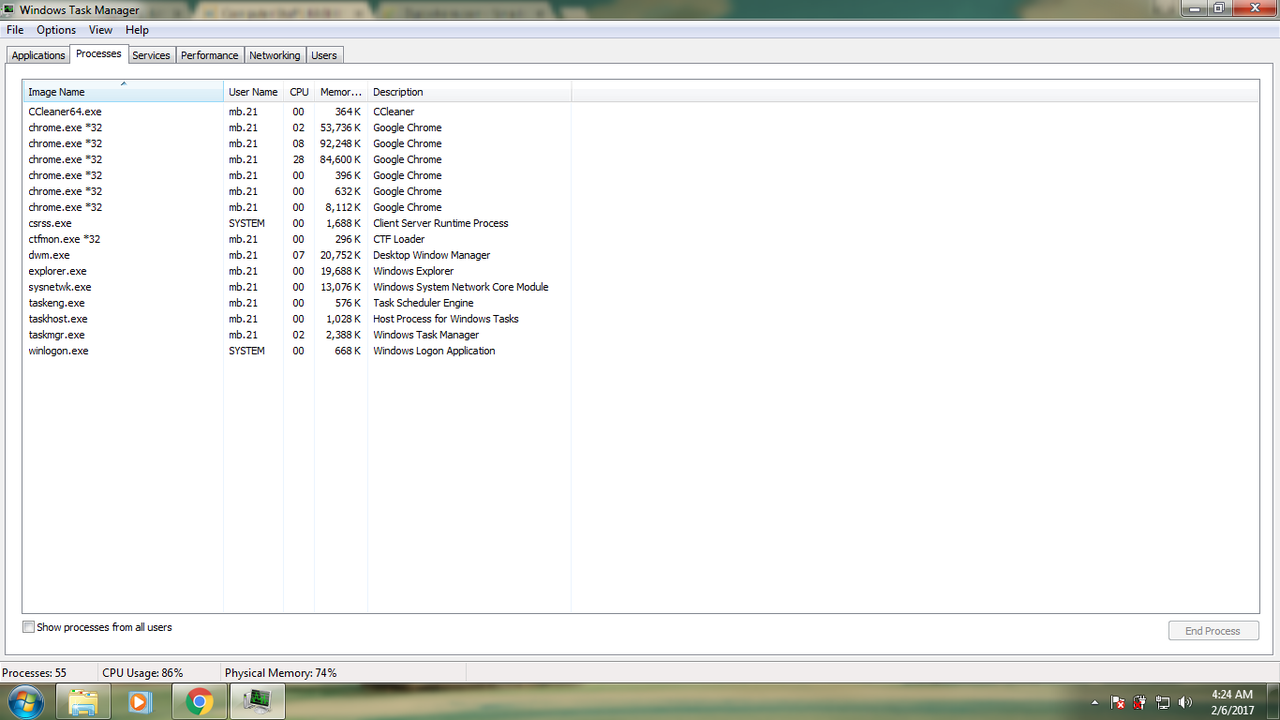Image resolution: width=1280 pixels, height=720 pixels.
Task: Select the Processes tab
Action: pos(98,53)
